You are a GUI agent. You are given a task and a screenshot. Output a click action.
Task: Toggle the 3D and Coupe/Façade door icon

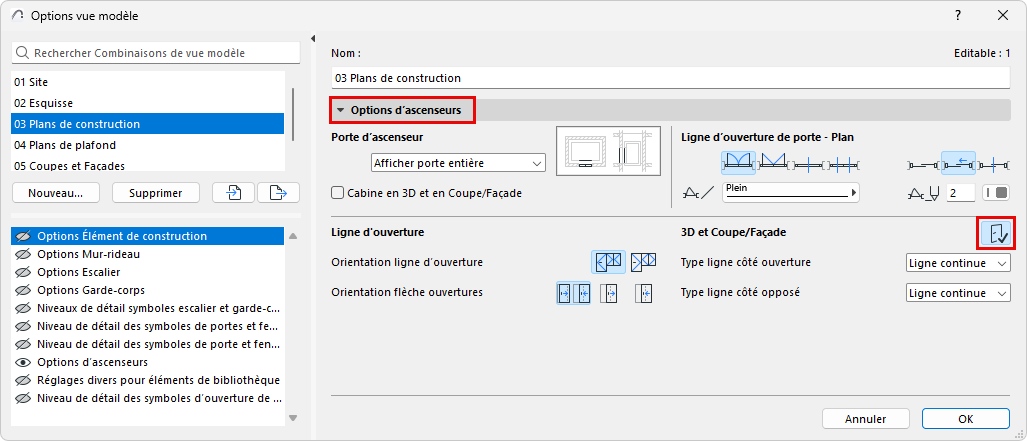(997, 233)
